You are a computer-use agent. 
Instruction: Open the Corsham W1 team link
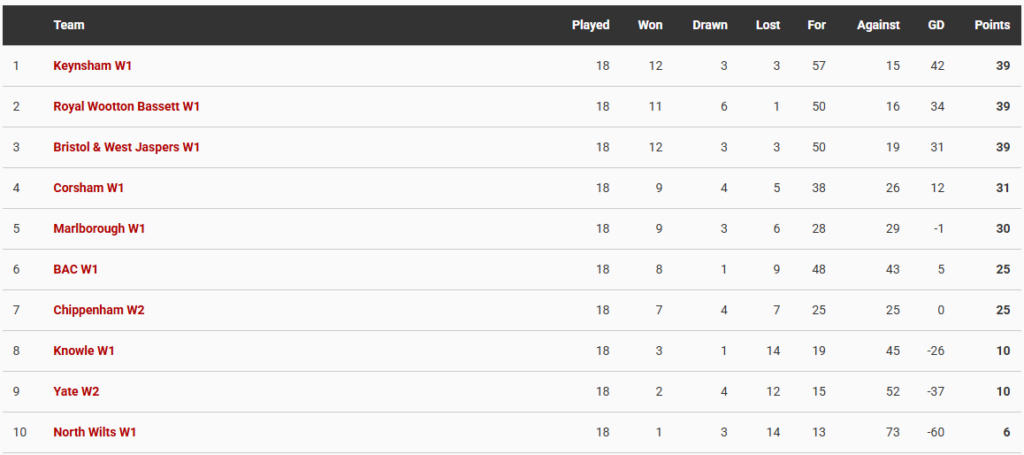(x=89, y=188)
